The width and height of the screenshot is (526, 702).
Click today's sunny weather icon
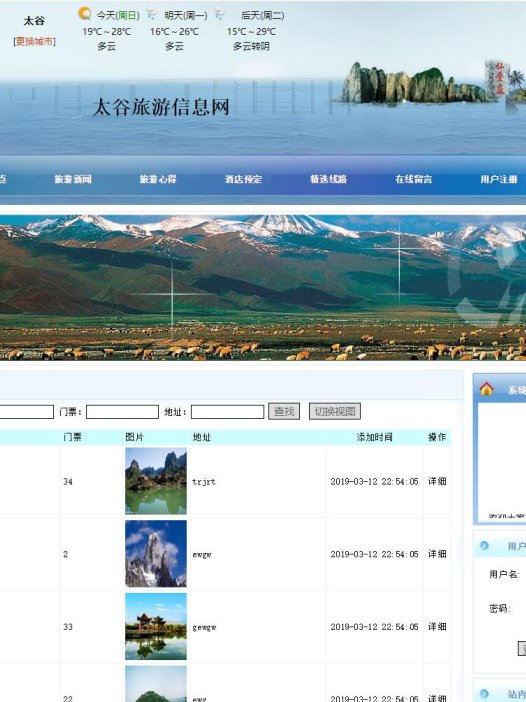(x=85, y=13)
